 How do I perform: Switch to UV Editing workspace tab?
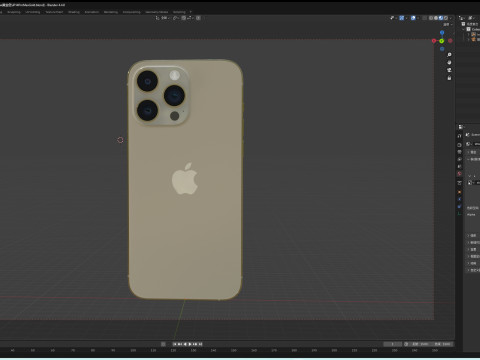point(33,12)
